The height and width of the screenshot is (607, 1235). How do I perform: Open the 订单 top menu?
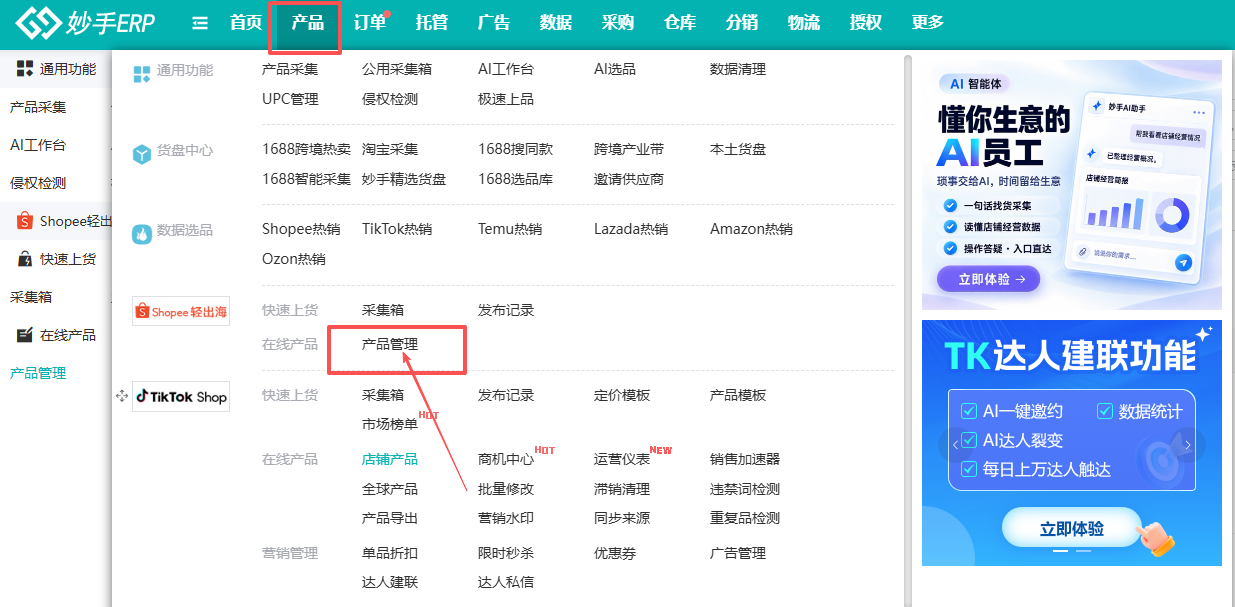click(370, 23)
